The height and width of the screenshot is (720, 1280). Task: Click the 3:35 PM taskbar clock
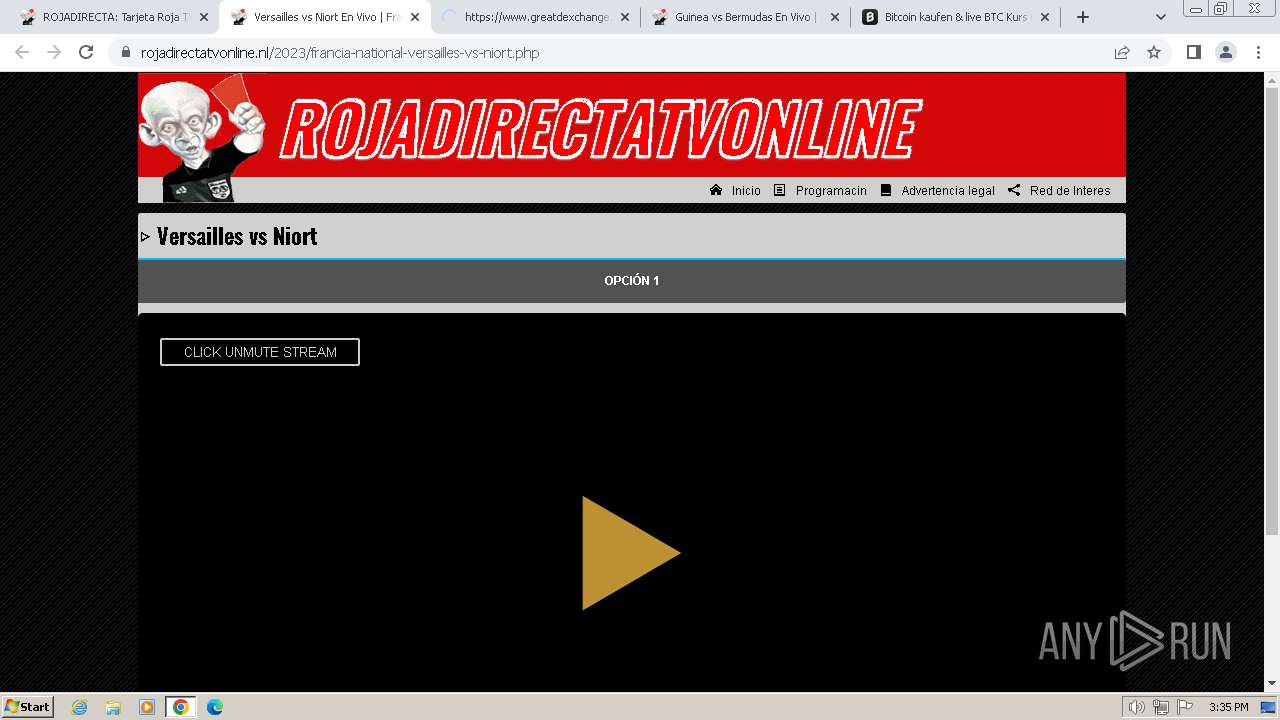[x=1229, y=707]
